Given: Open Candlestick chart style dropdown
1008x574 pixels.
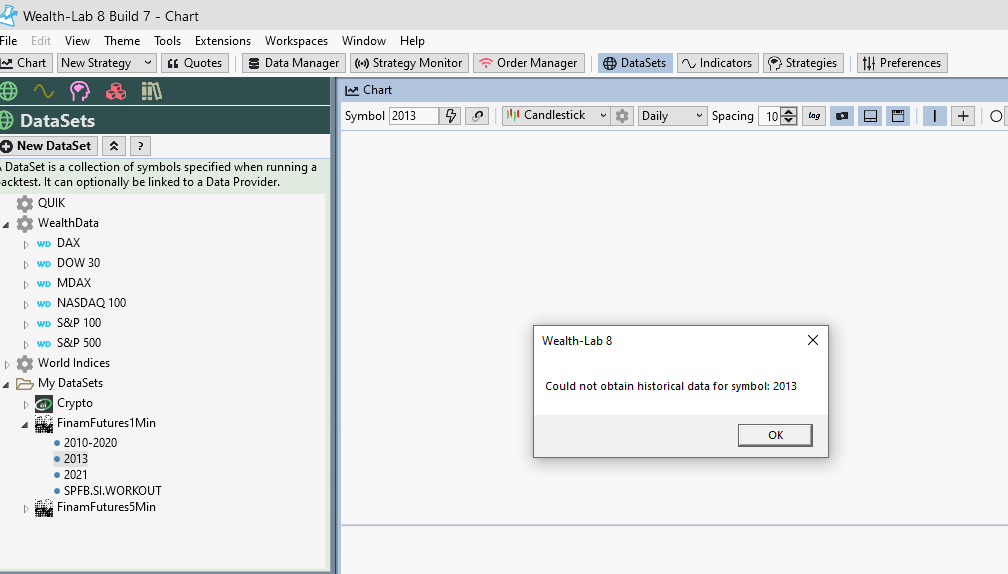Looking at the screenshot, I should (x=556, y=116).
